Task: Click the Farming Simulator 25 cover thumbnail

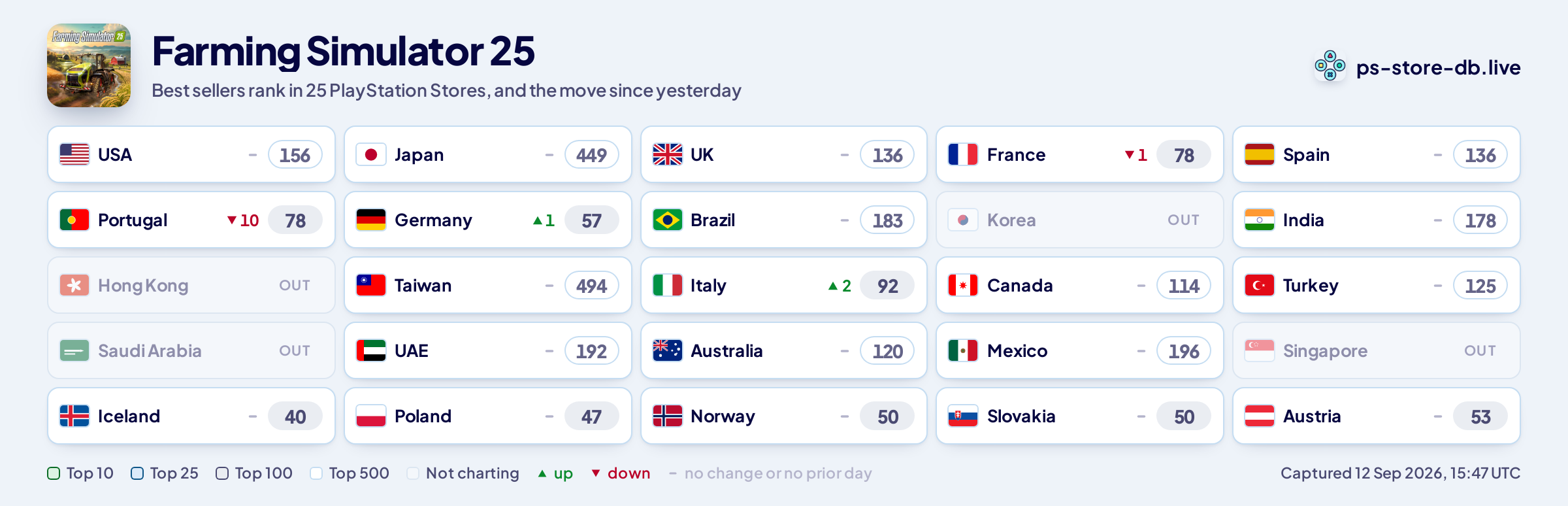Action: (89, 65)
